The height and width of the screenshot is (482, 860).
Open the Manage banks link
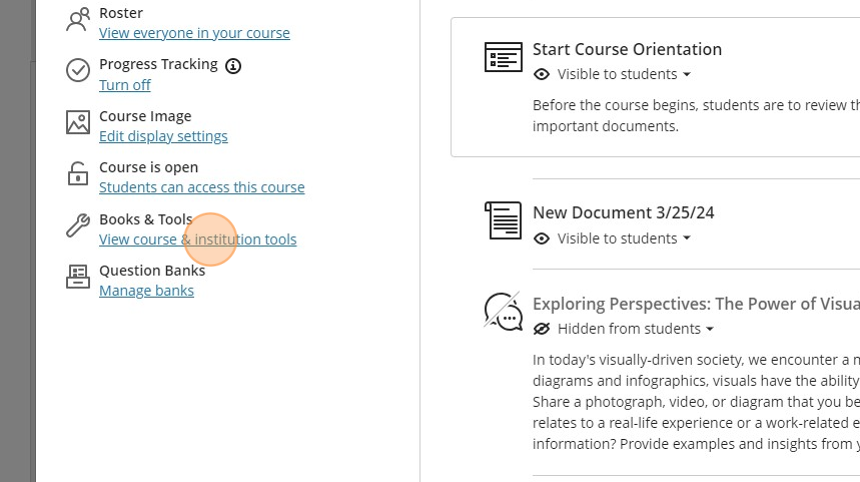click(x=146, y=291)
